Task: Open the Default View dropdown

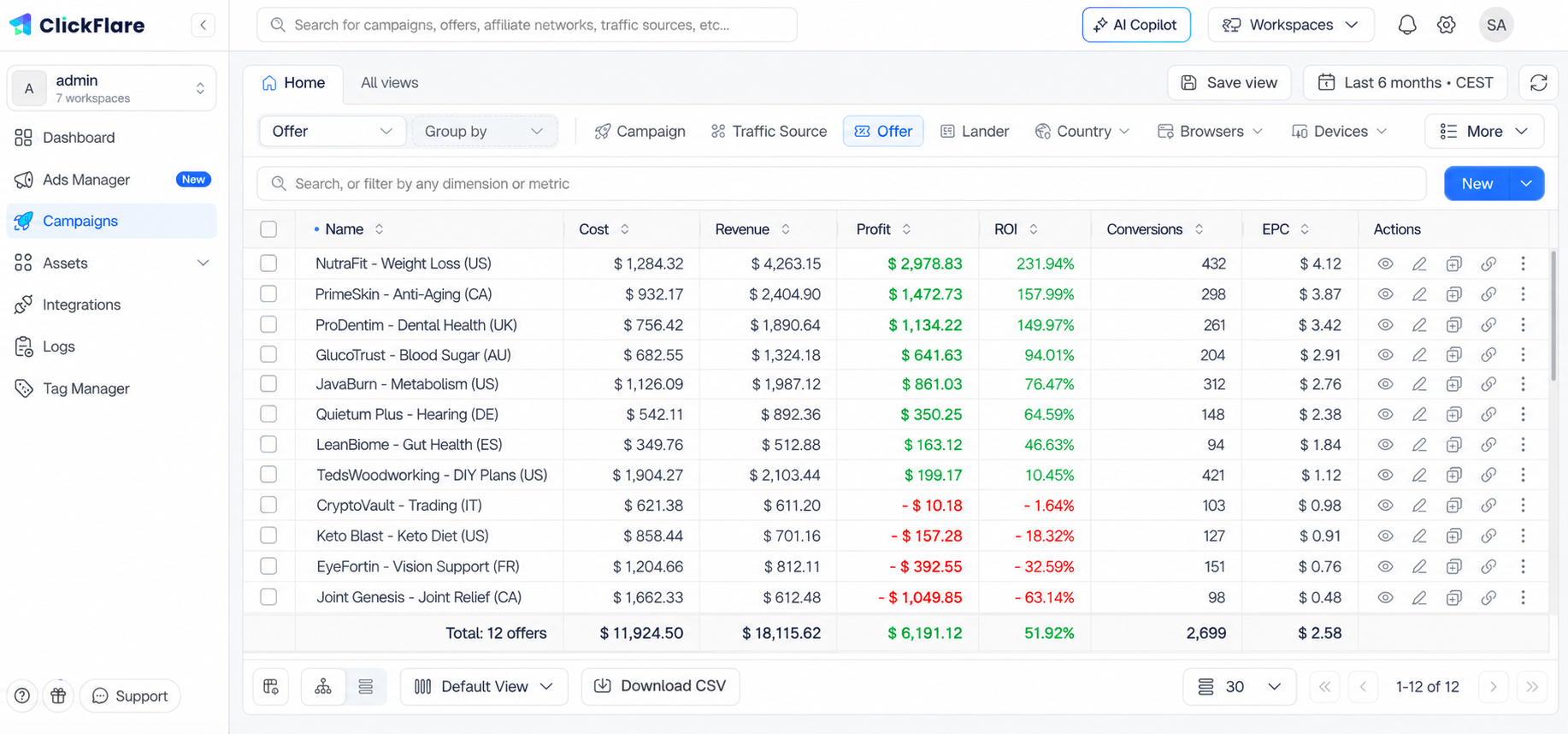Action: [484, 686]
